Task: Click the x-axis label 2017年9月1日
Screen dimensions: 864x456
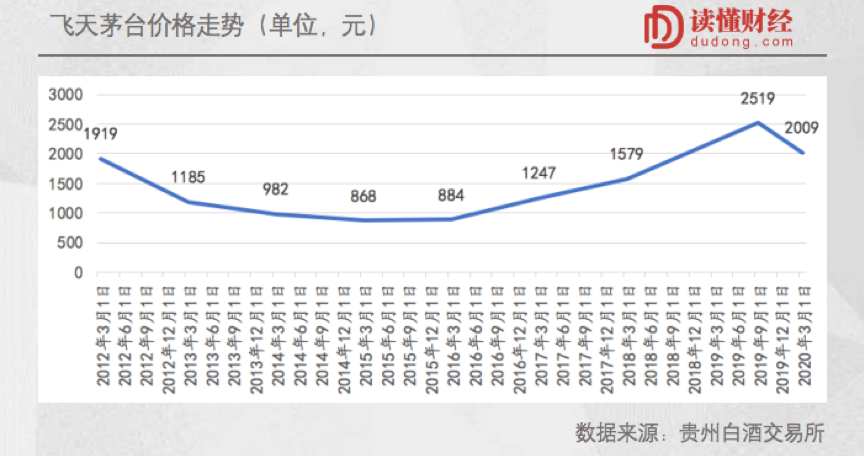Action: tap(585, 335)
